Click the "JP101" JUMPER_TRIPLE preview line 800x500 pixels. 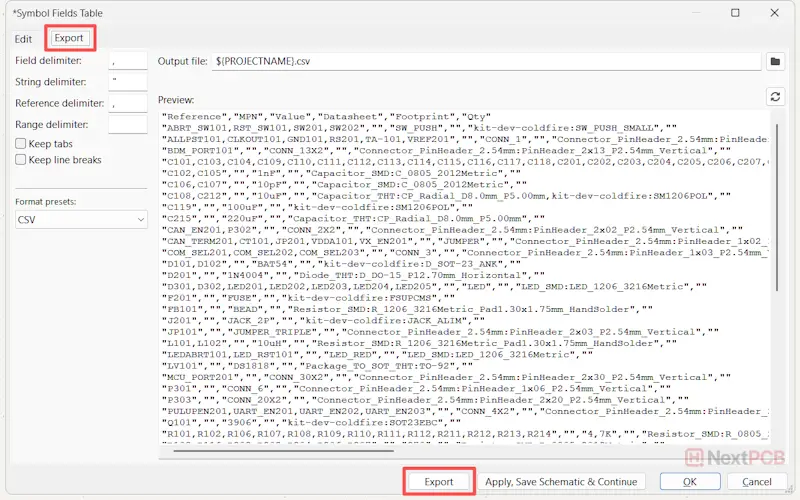[x=440, y=332]
